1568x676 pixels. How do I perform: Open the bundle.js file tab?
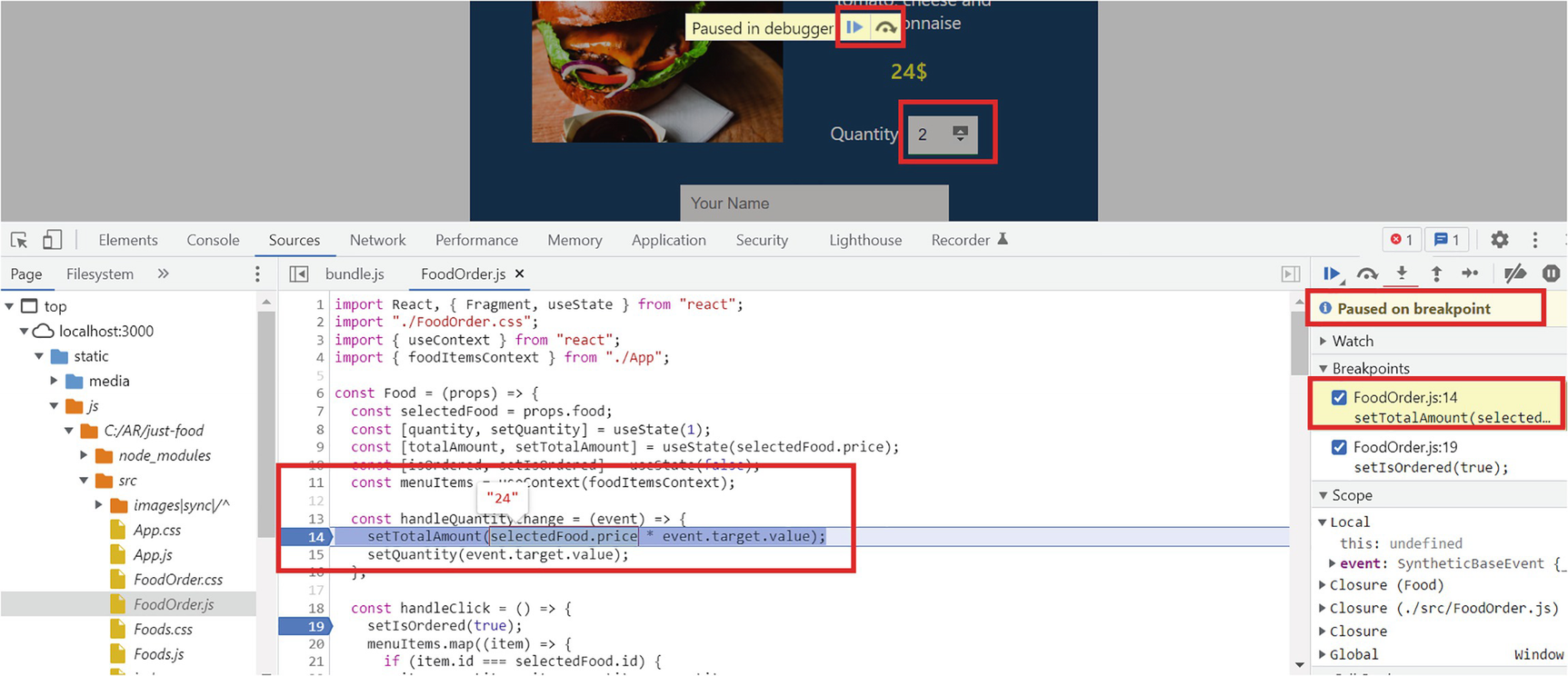point(355,273)
